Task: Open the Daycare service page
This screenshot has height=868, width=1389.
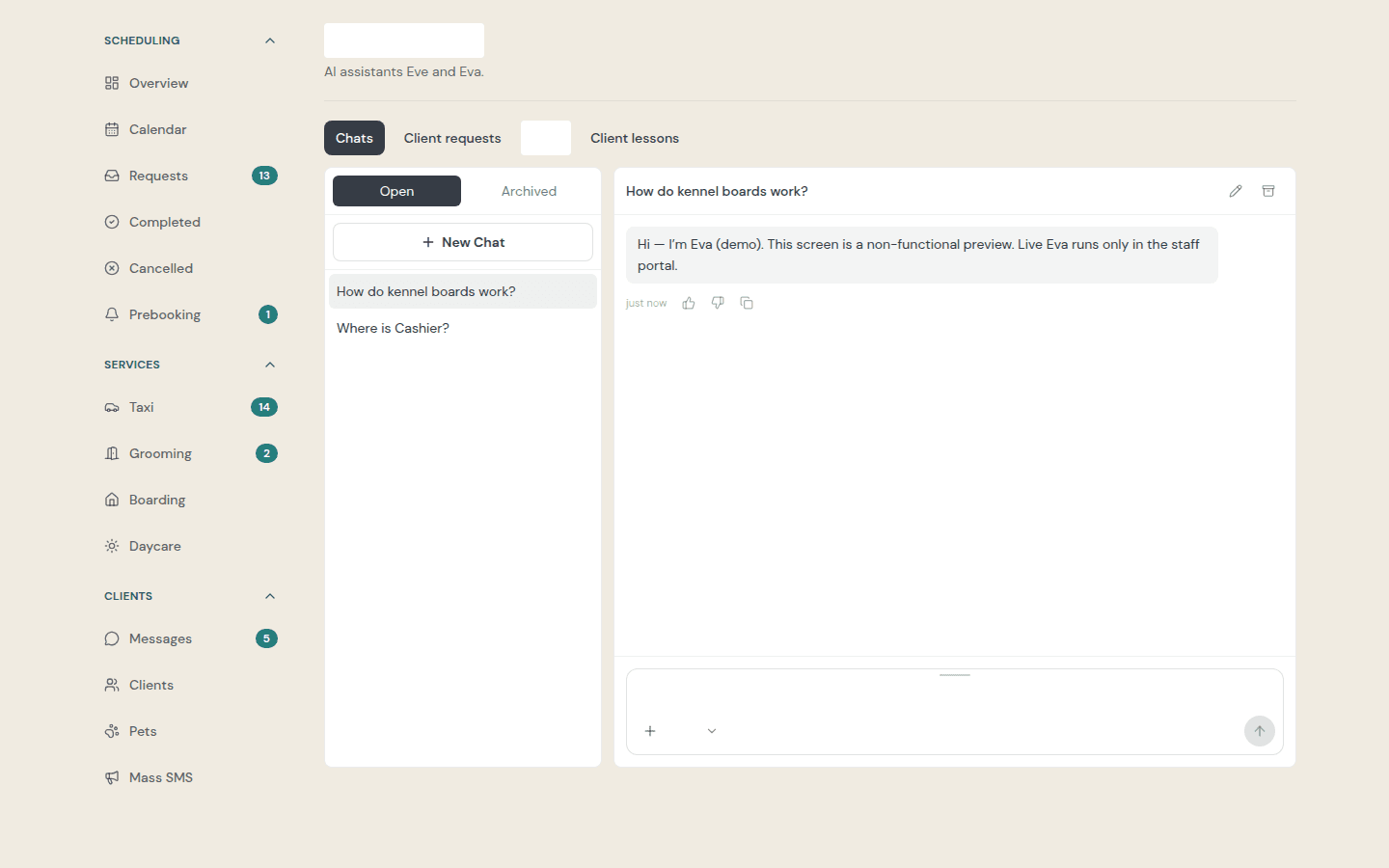Action: pyautogui.click(x=190, y=546)
